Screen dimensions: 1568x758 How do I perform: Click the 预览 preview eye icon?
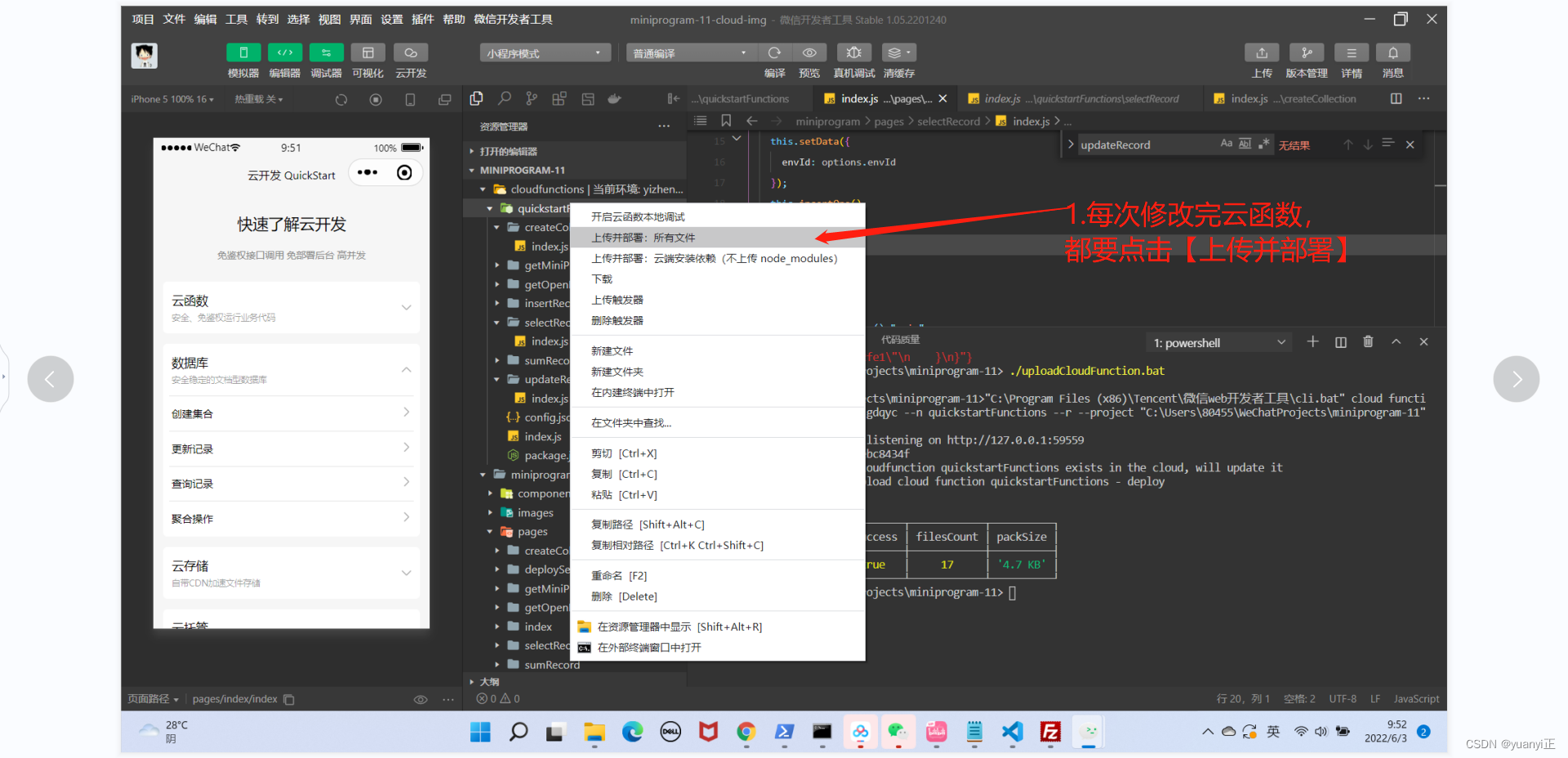click(x=809, y=53)
